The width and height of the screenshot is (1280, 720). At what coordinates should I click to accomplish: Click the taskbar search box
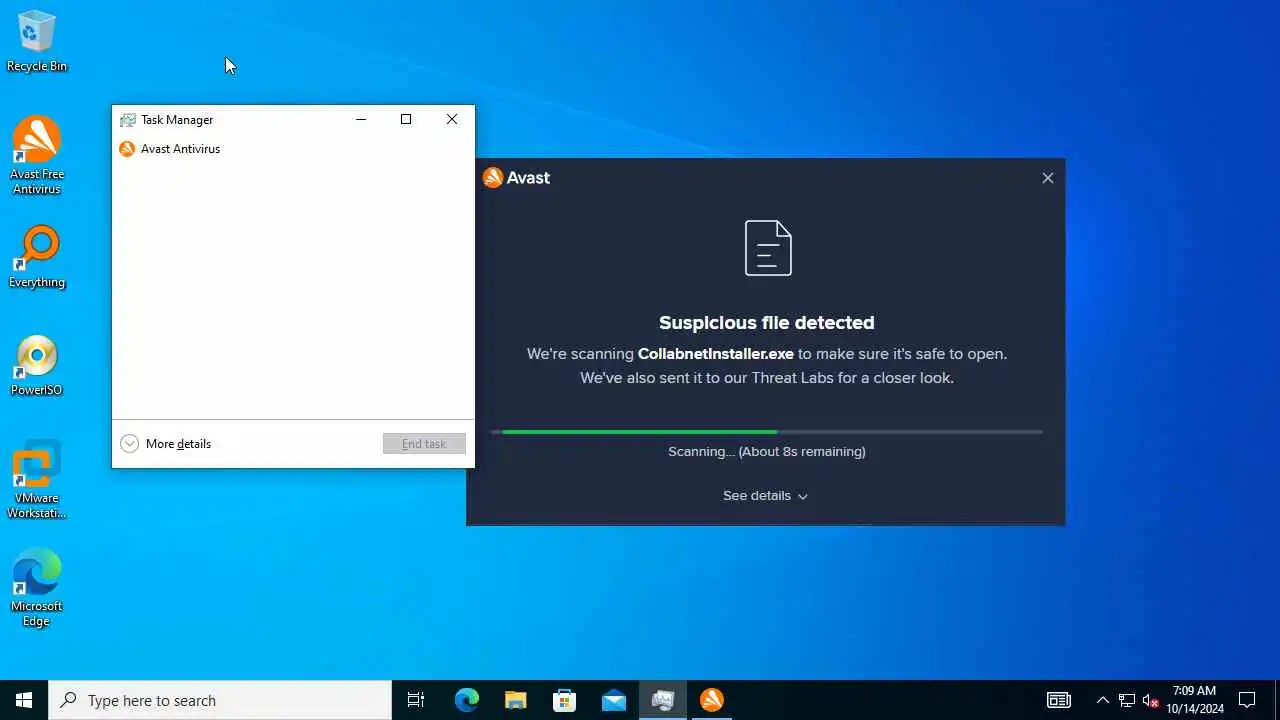click(x=220, y=700)
